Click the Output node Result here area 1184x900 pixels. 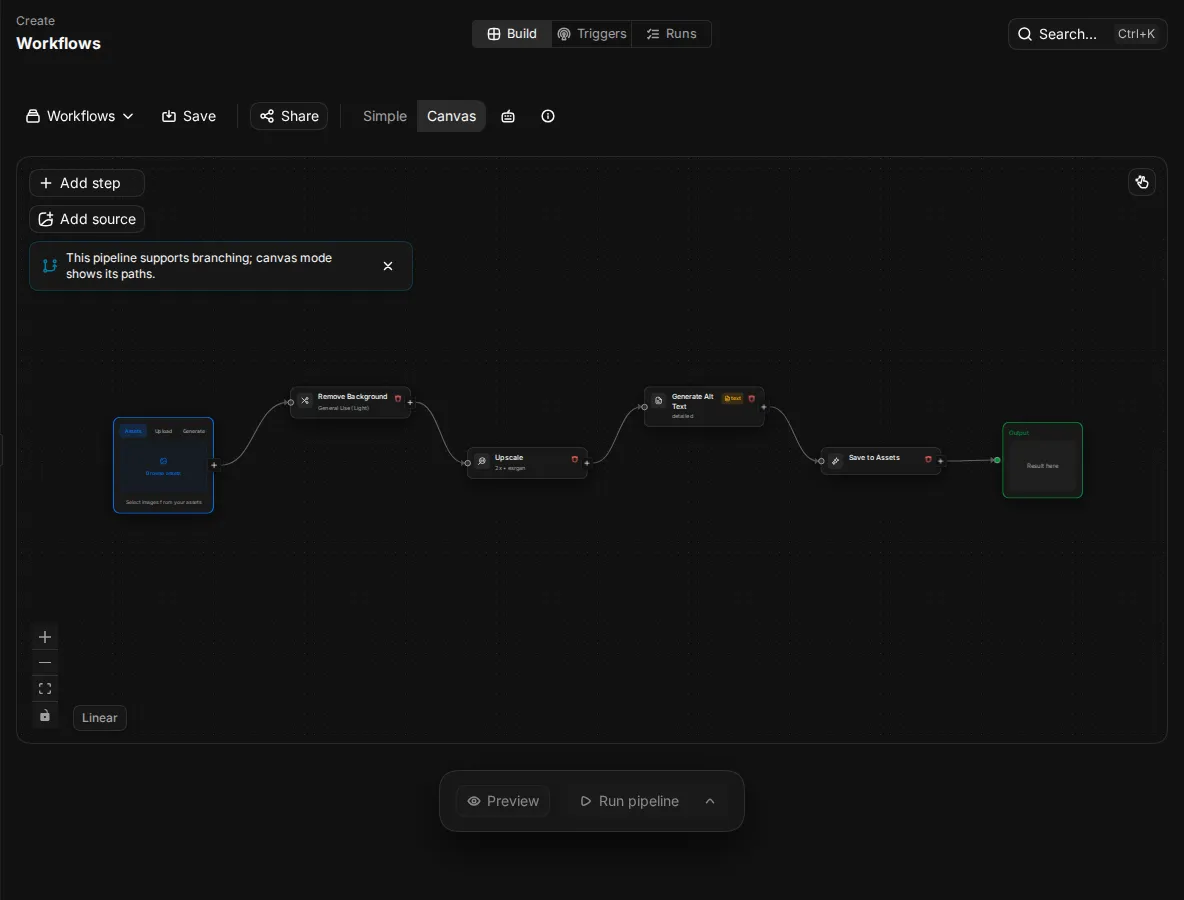point(1043,466)
